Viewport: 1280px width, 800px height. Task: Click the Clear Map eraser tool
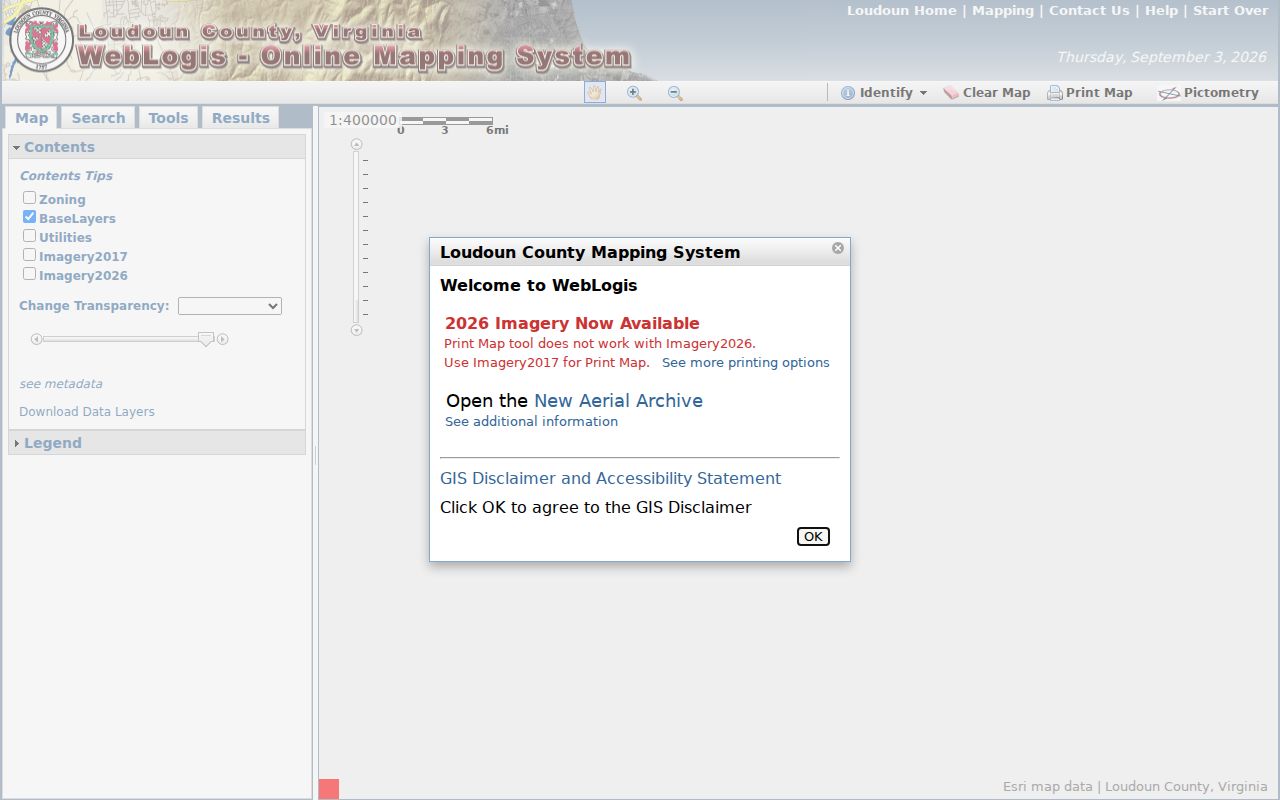986,93
